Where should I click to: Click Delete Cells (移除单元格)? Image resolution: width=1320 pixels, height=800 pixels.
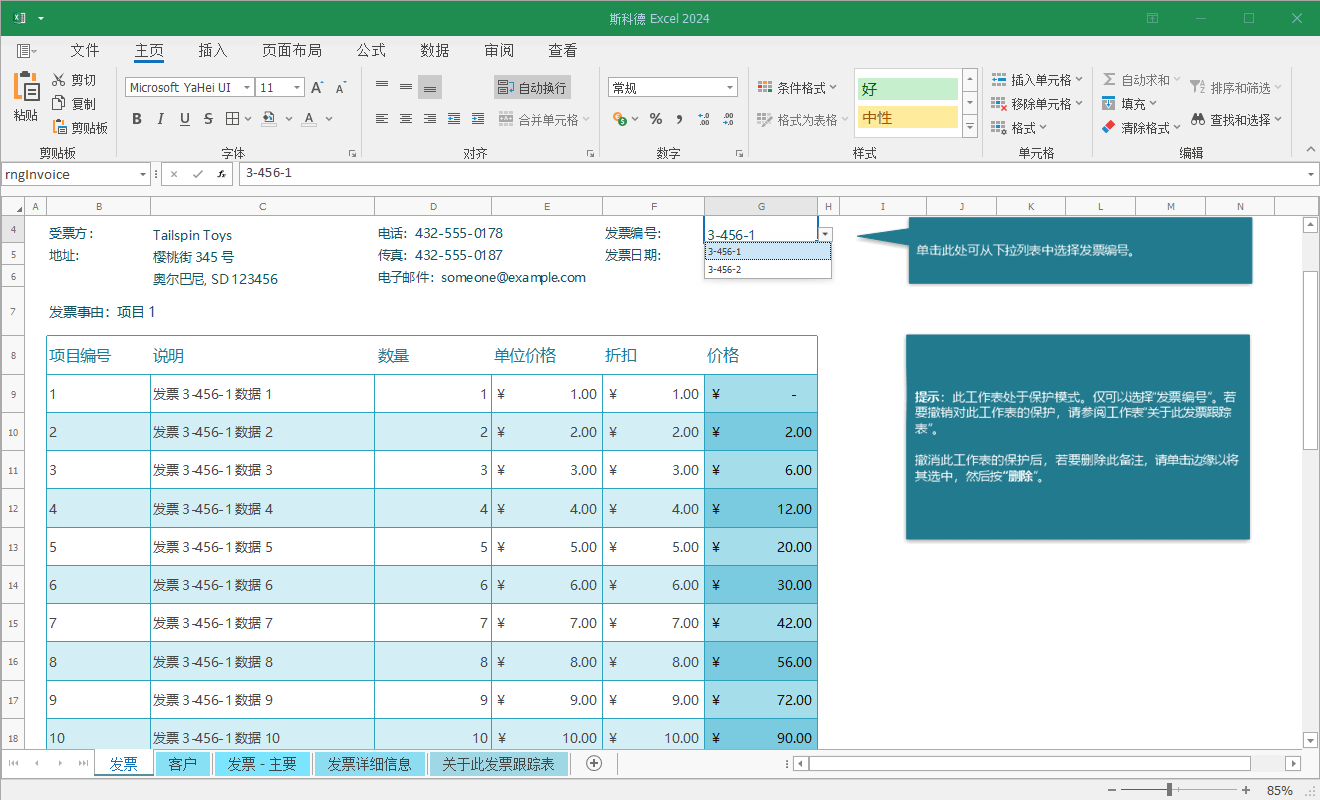[x=1037, y=104]
